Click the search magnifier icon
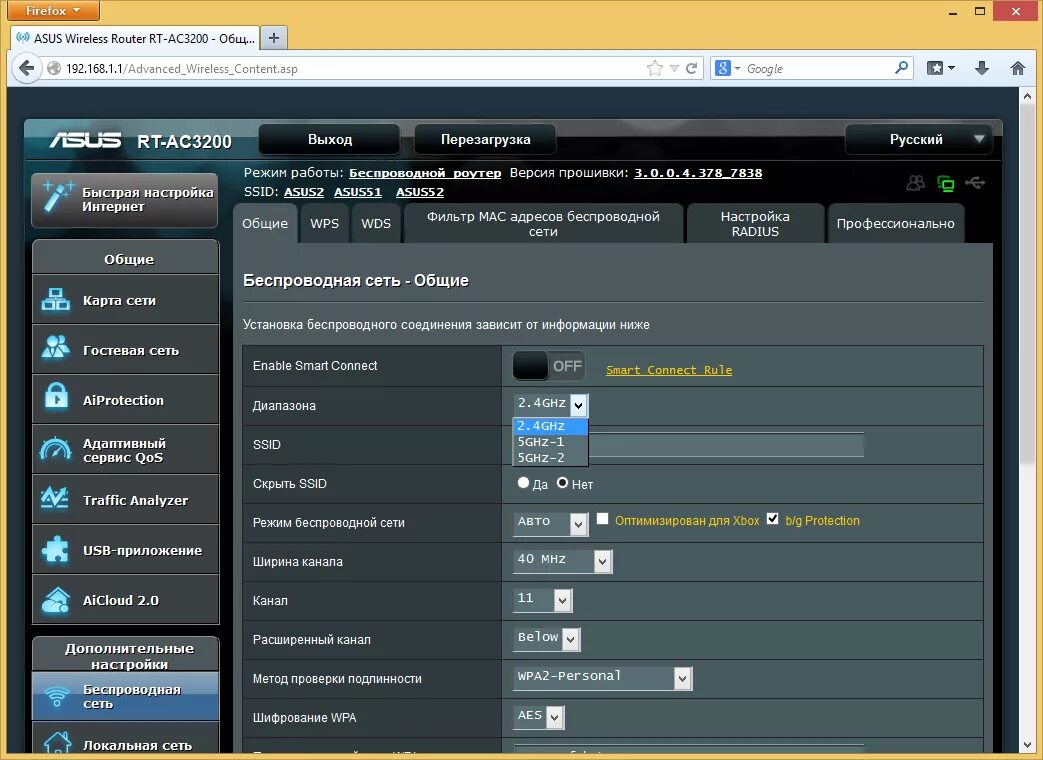Screen dimensions: 1043x760 tap(901, 67)
